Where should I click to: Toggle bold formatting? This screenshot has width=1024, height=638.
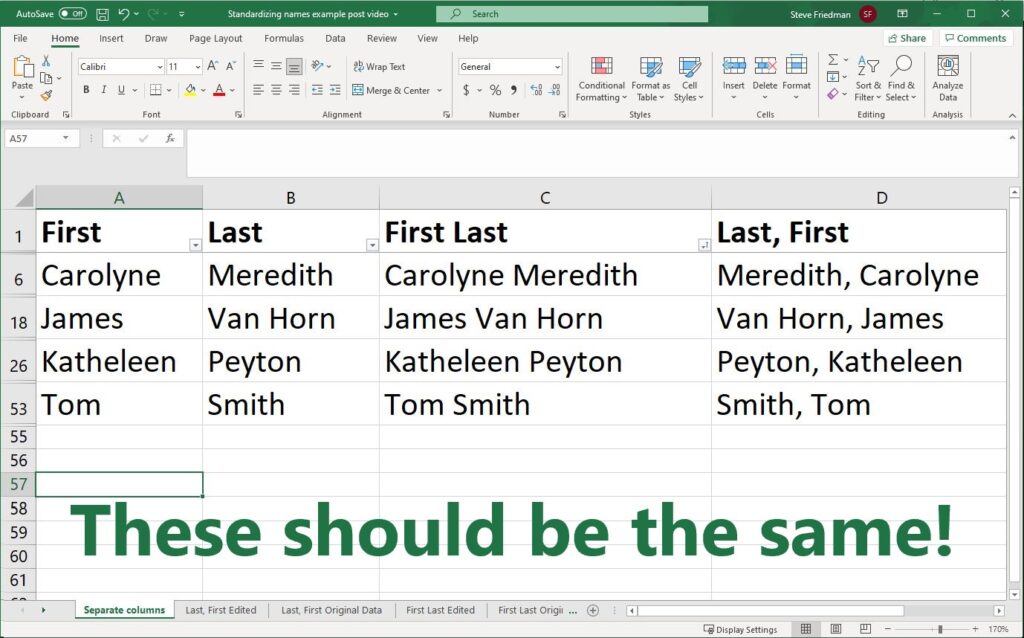[x=86, y=90]
